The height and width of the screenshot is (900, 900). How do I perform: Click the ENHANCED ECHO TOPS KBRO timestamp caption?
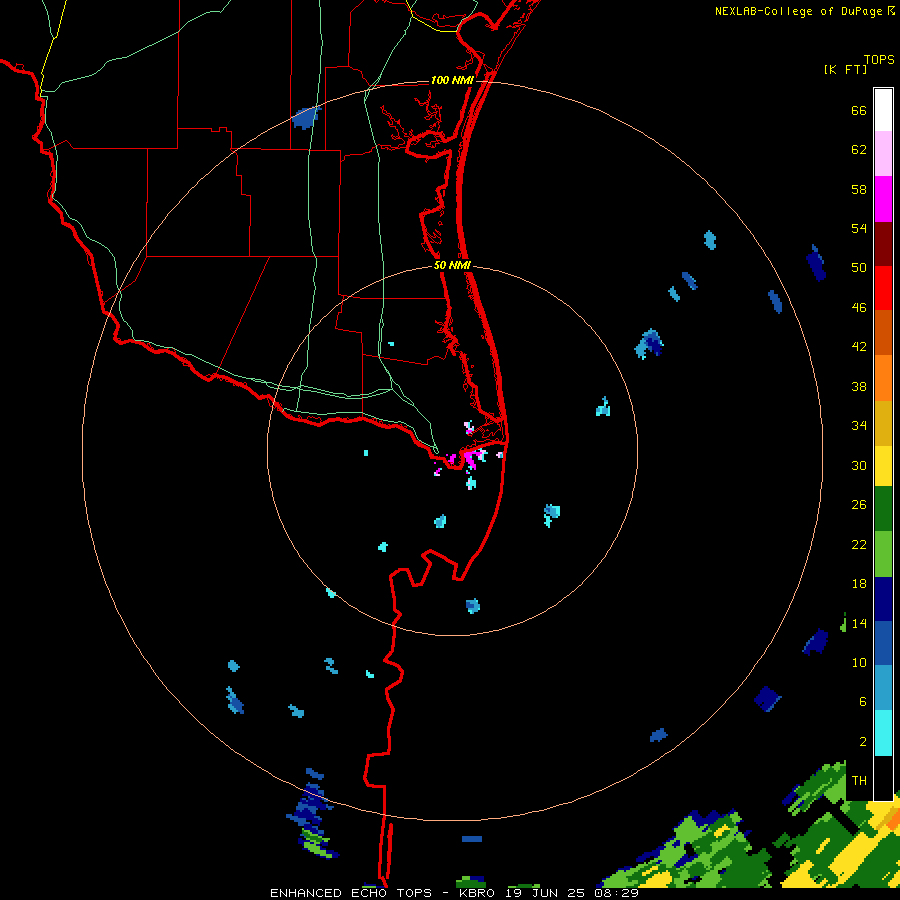pyautogui.click(x=454, y=893)
